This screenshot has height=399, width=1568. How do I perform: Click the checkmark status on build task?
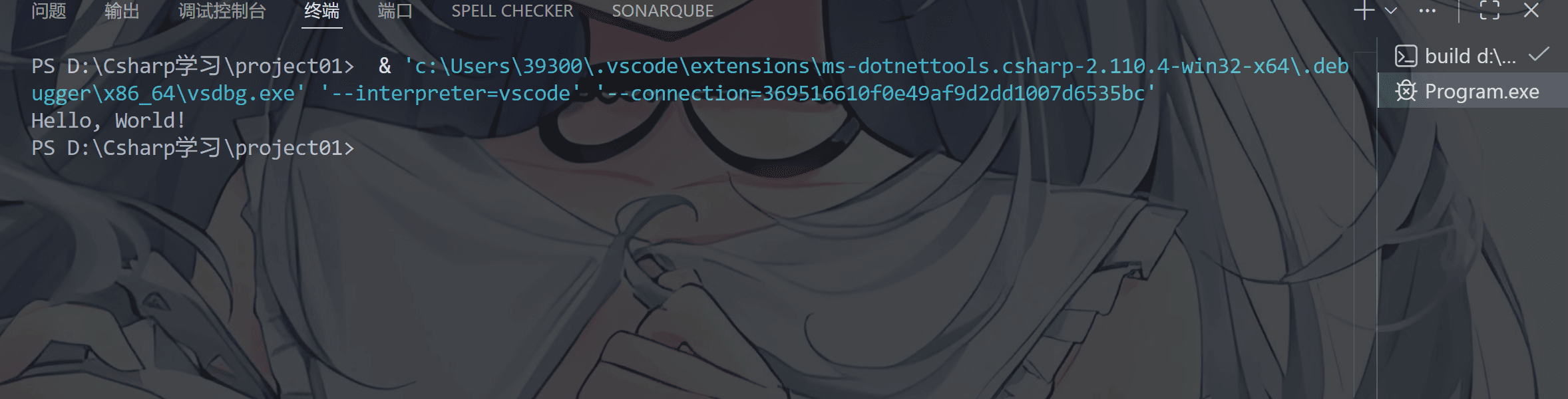pos(1539,55)
